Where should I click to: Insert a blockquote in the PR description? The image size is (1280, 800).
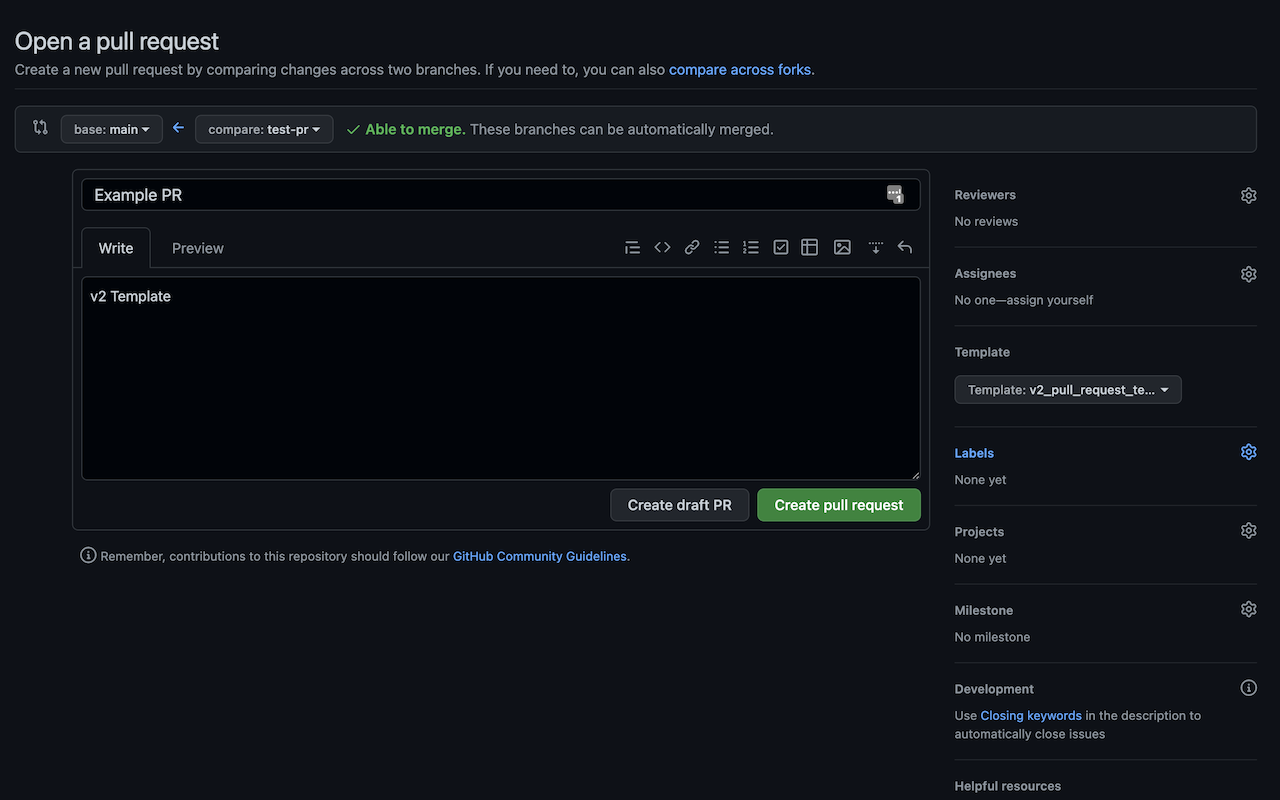point(632,246)
